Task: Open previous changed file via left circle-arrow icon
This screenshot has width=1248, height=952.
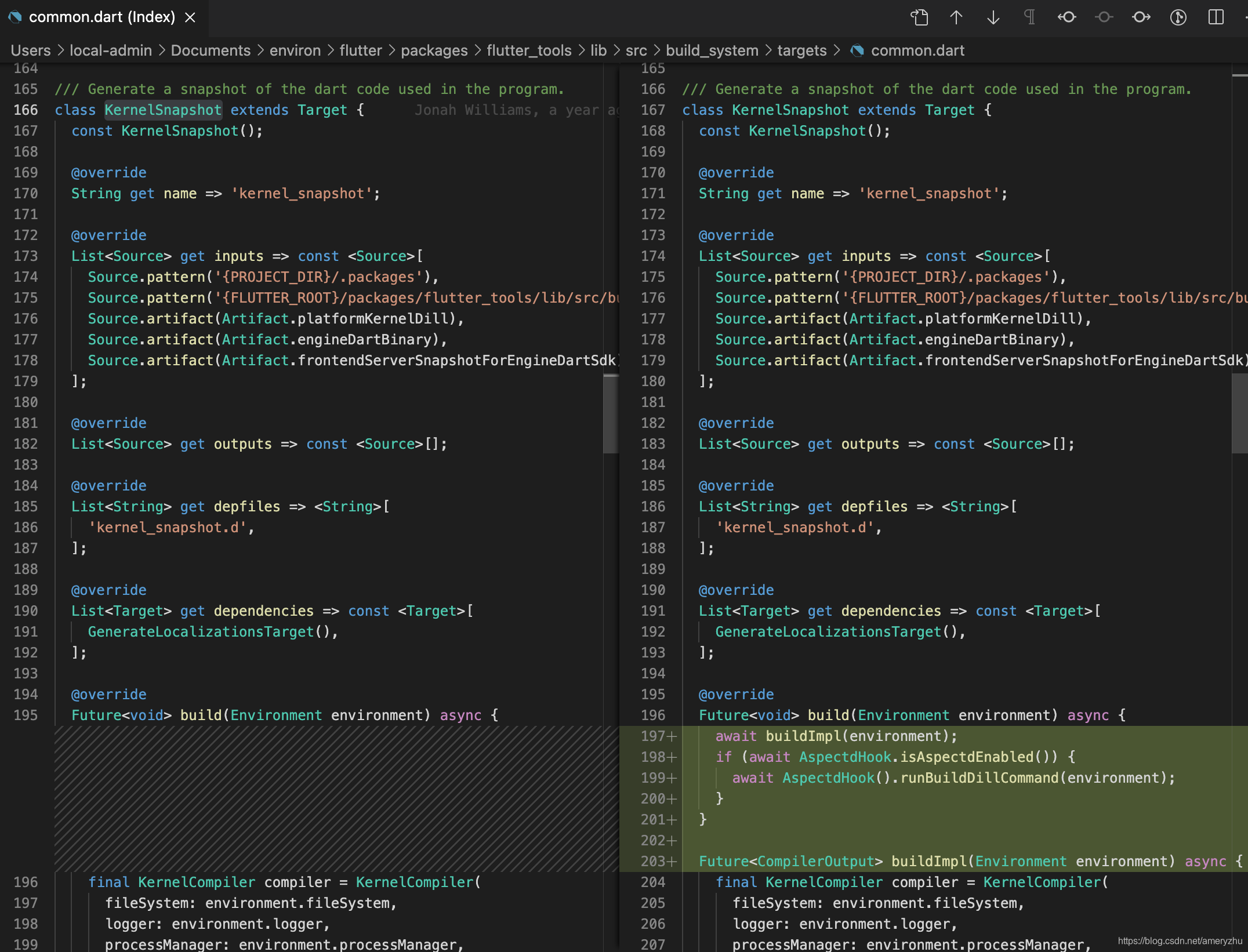Action: 1067,17
